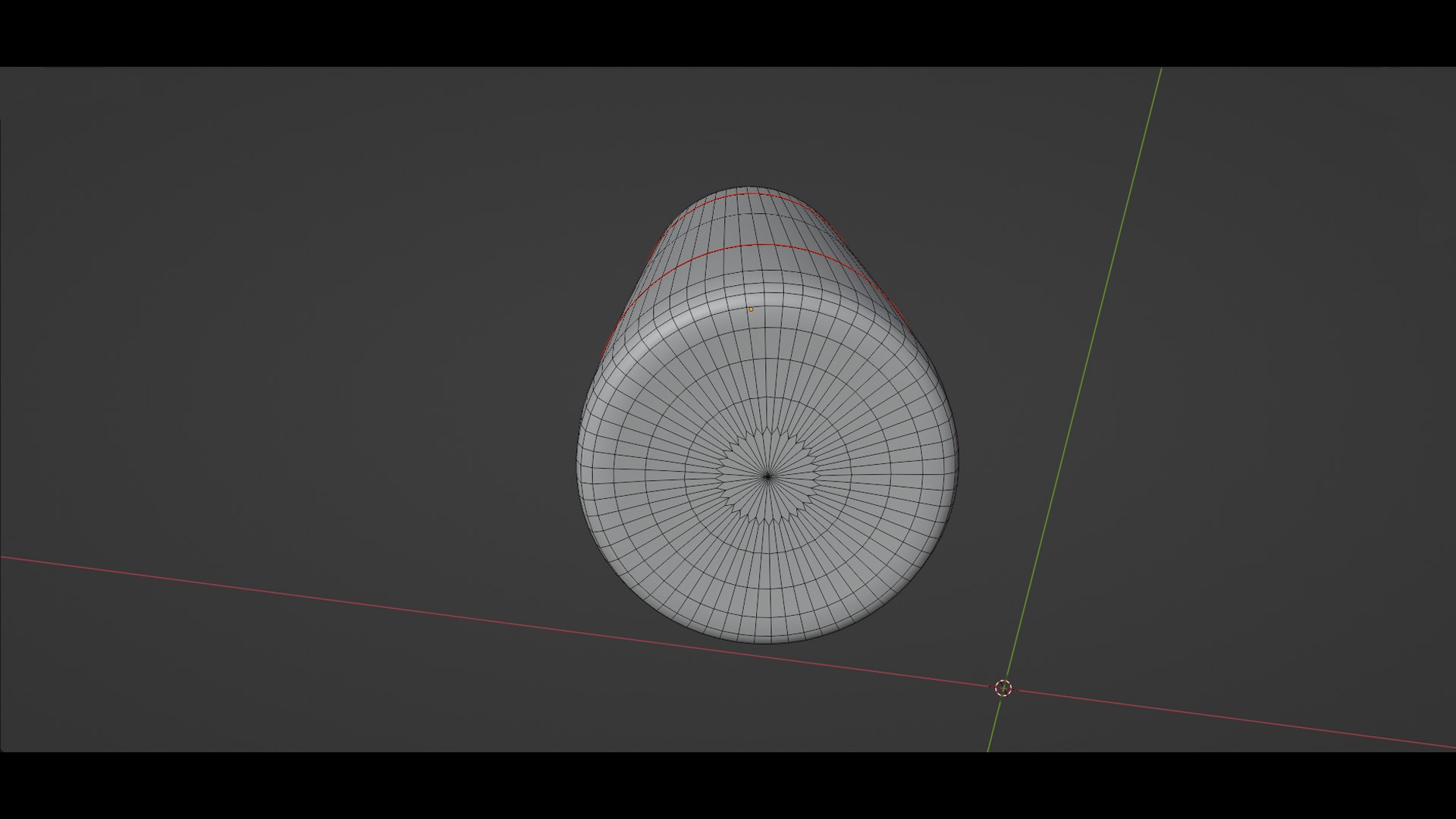Select the center pole vertex of the cap
This screenshot has width=1456, height=819.
click(x=767, y=476)
